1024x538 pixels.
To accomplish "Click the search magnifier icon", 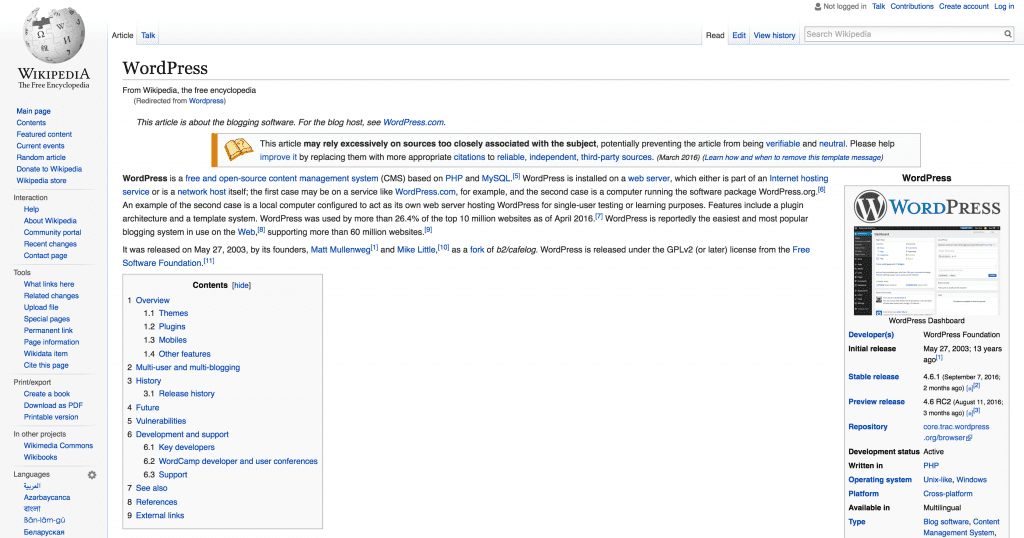I will point(1008,34).
